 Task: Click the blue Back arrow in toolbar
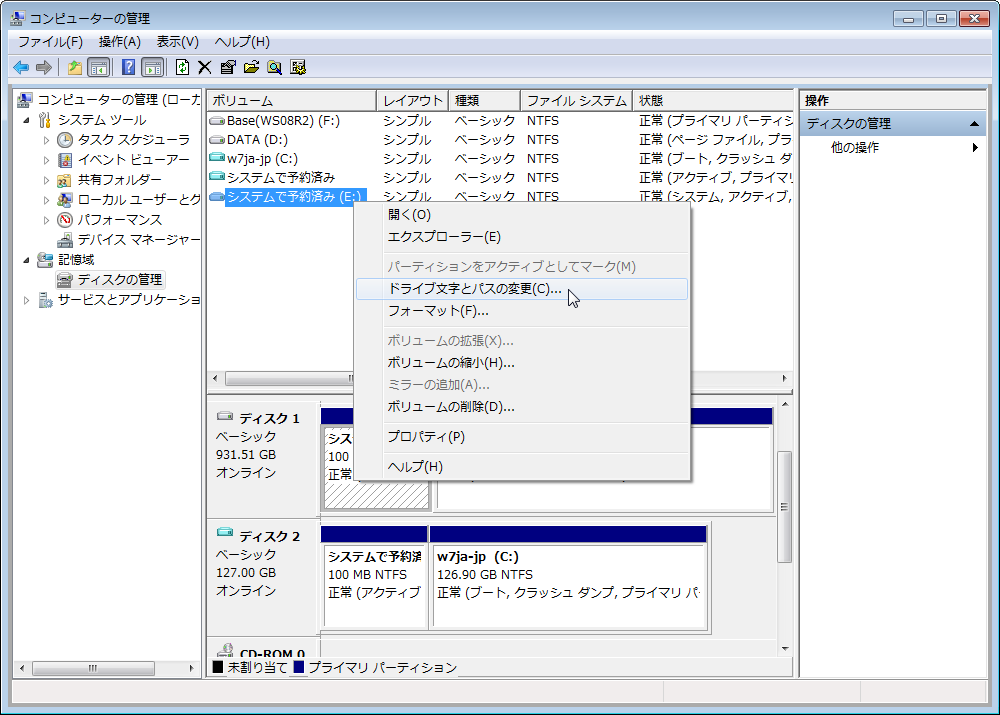(21, 68)
